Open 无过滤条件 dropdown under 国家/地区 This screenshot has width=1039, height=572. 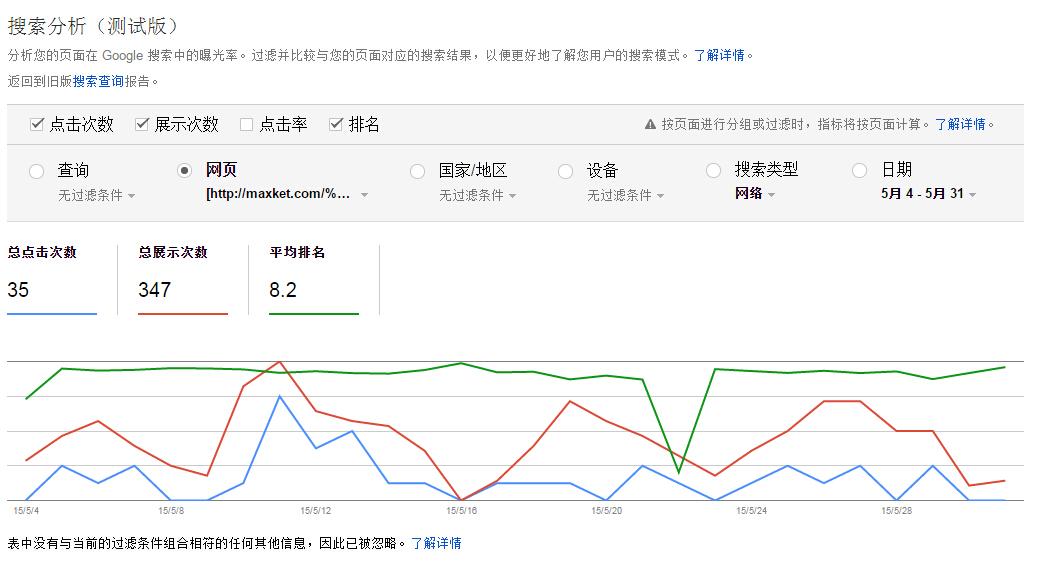[478, 196]
